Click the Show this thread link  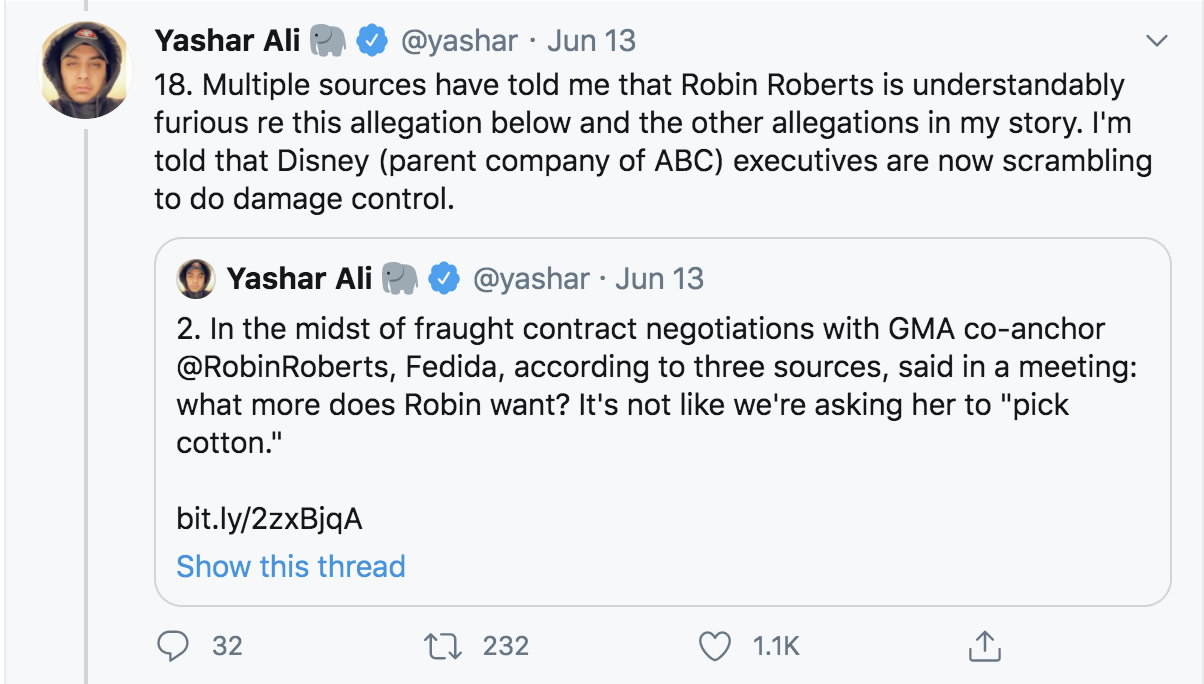[290, 566]
